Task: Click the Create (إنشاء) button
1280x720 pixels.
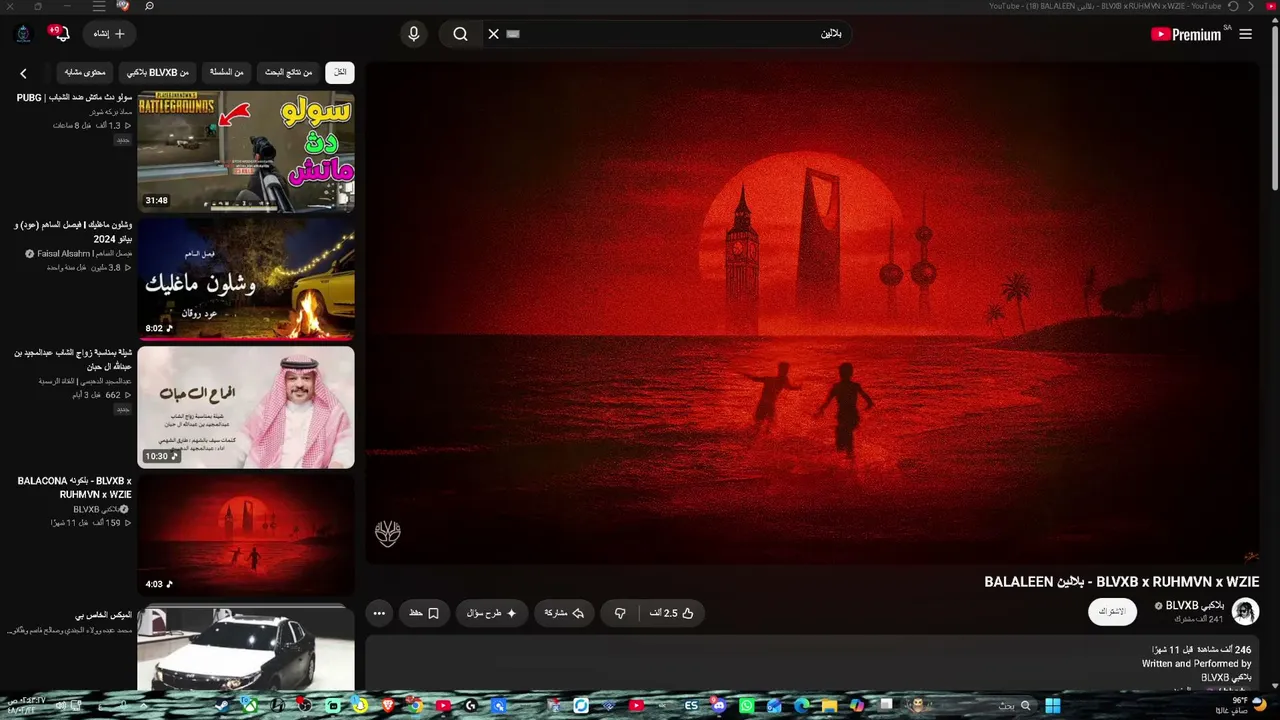Action: click(109, 34)
